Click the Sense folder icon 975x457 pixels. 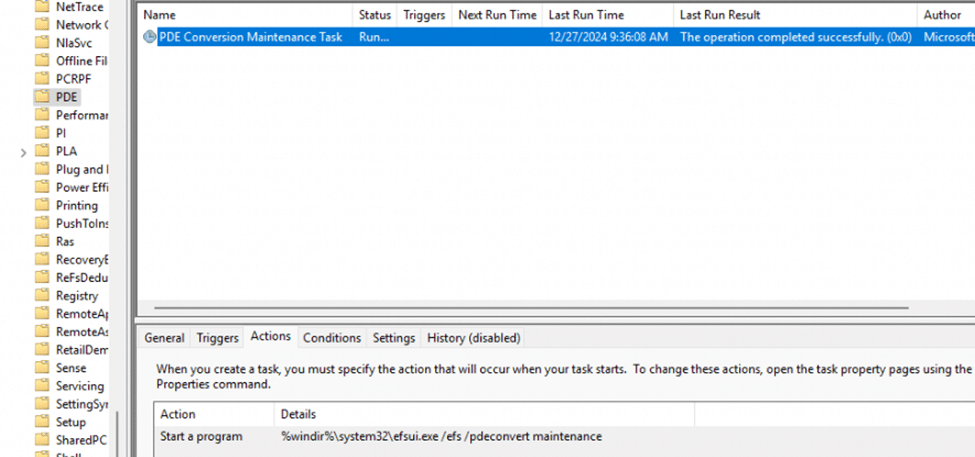42,368
